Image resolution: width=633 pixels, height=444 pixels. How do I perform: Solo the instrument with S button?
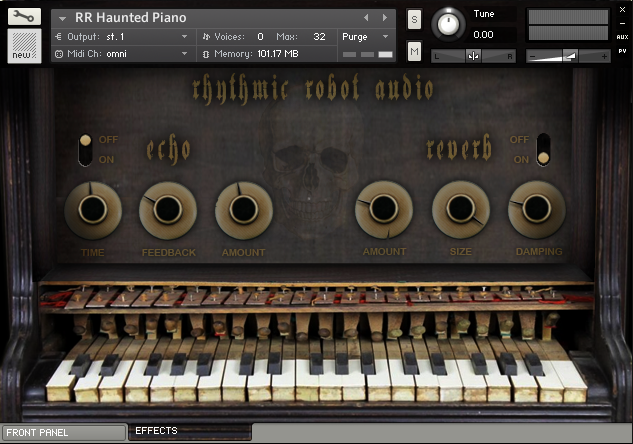[414, 19]
